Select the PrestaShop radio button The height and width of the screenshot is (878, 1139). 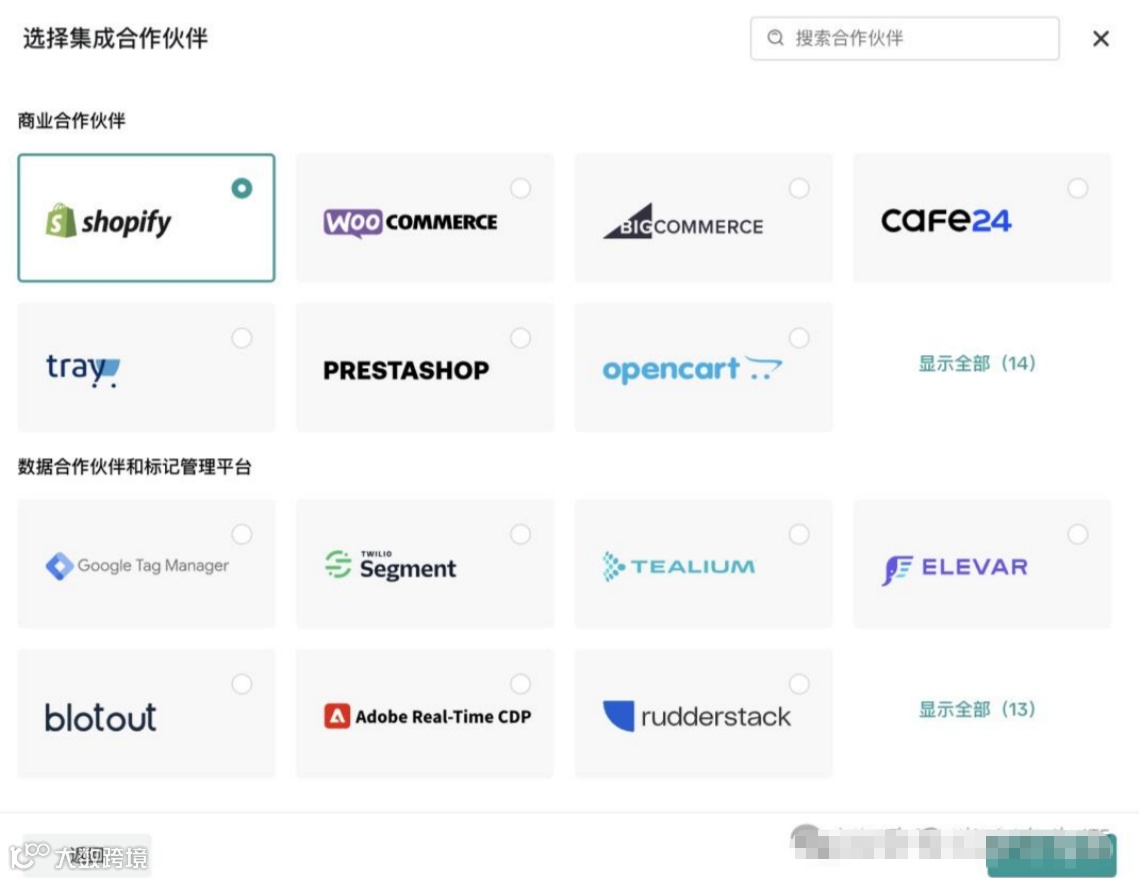[520, 338]
